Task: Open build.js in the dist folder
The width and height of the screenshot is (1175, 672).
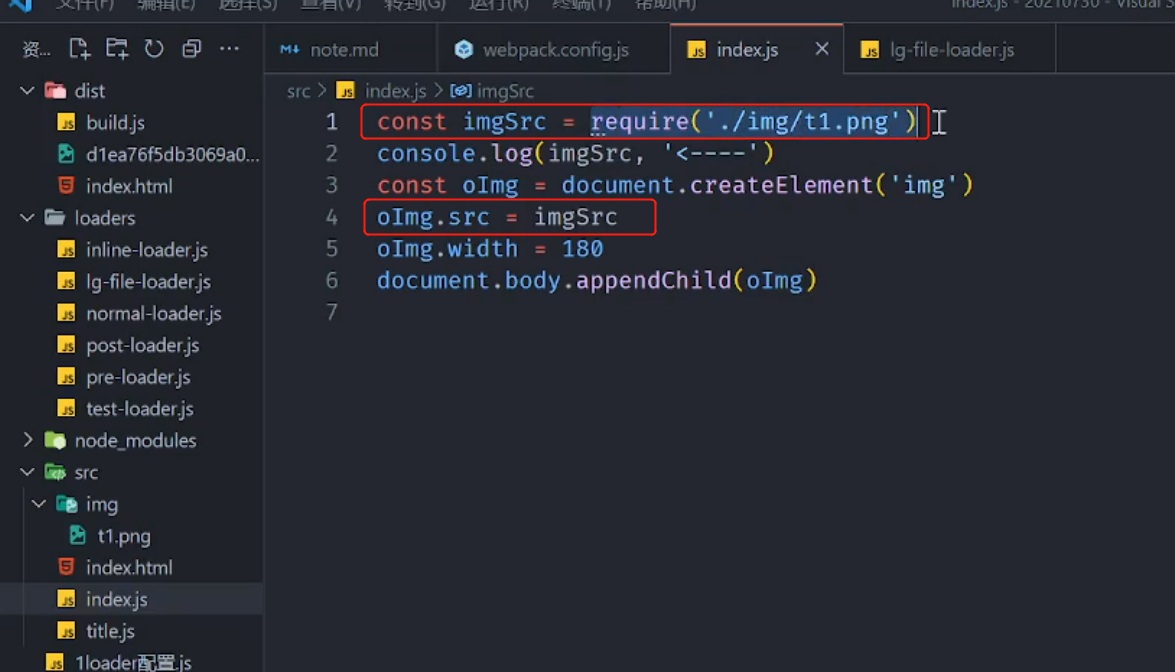Action: (x=115, y=123)
